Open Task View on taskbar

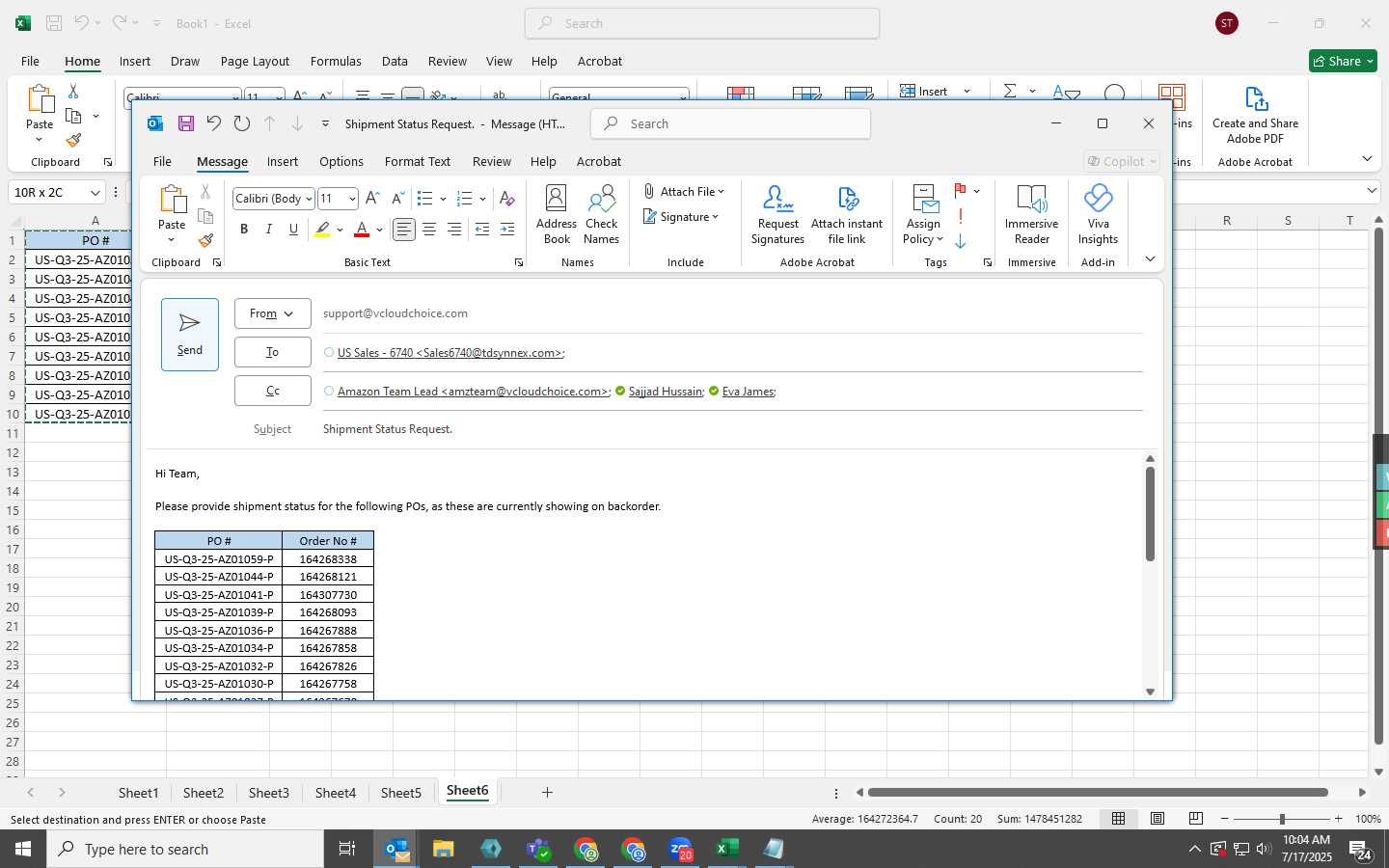coord(346,849)
